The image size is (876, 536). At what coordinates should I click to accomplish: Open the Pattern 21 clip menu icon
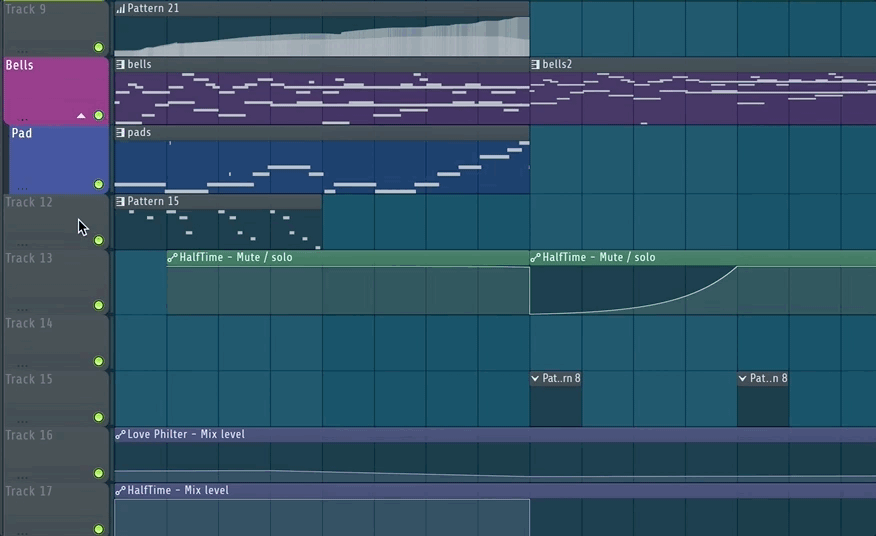coord(120,8)
